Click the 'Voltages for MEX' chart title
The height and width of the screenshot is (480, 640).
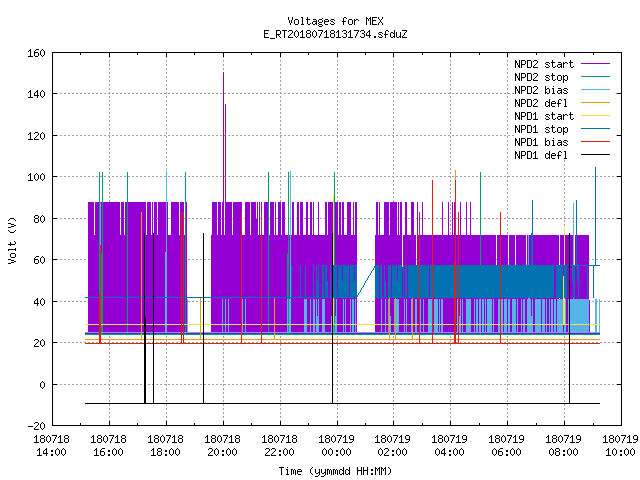[335, 21]
